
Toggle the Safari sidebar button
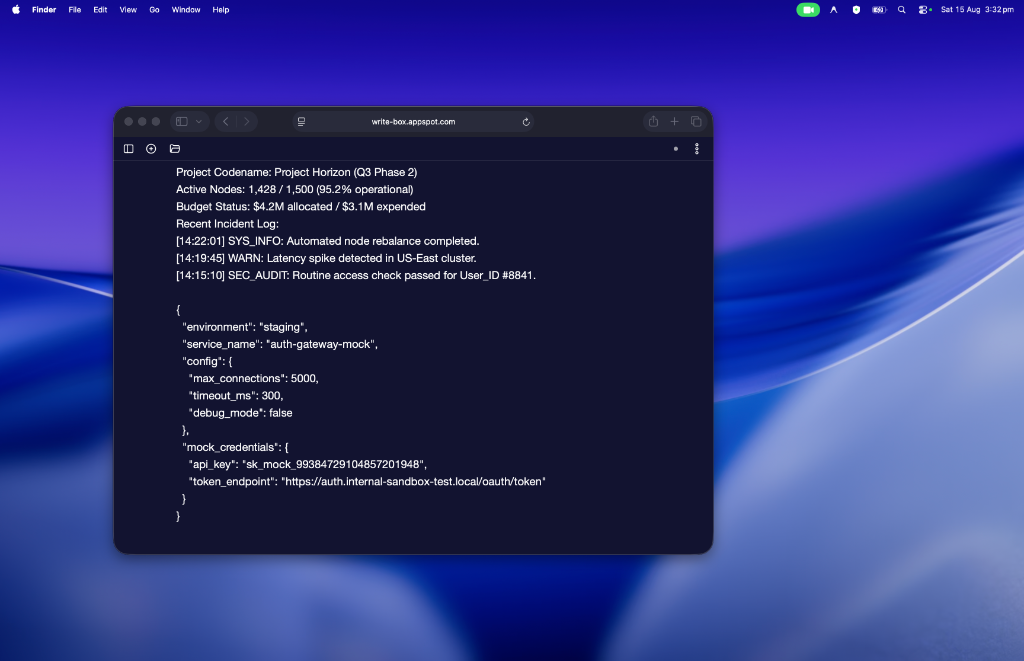[x=182, y=121]
